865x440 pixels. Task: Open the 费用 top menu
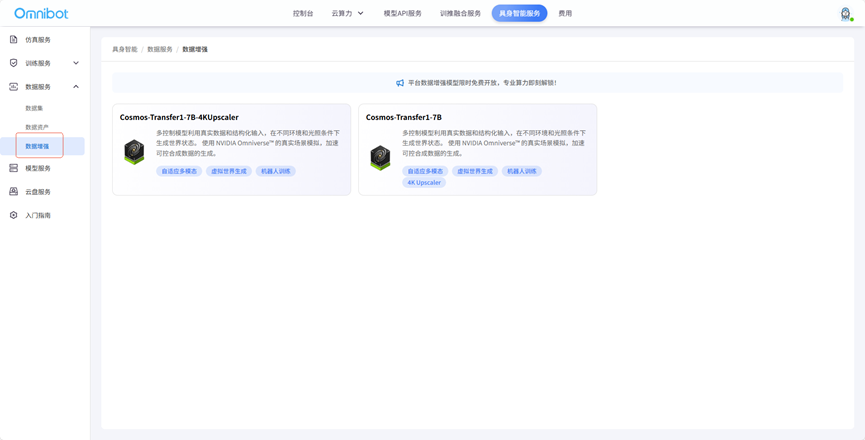(565, 13)
